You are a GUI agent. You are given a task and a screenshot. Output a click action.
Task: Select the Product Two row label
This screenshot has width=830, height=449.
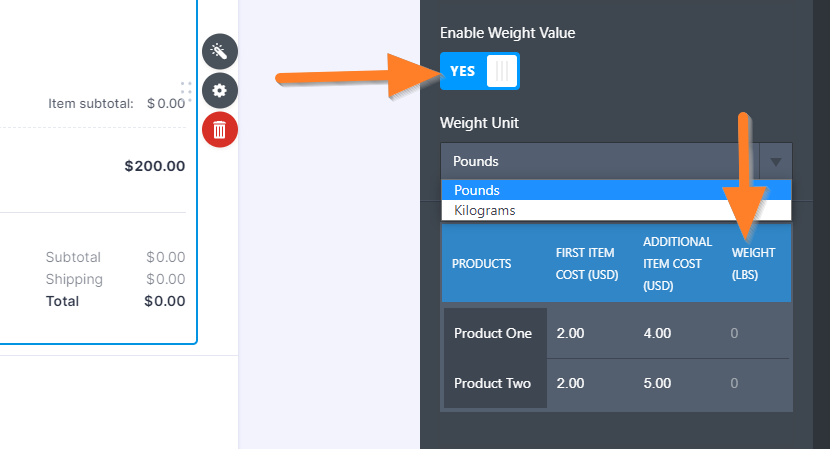click(x=493, y=383)
